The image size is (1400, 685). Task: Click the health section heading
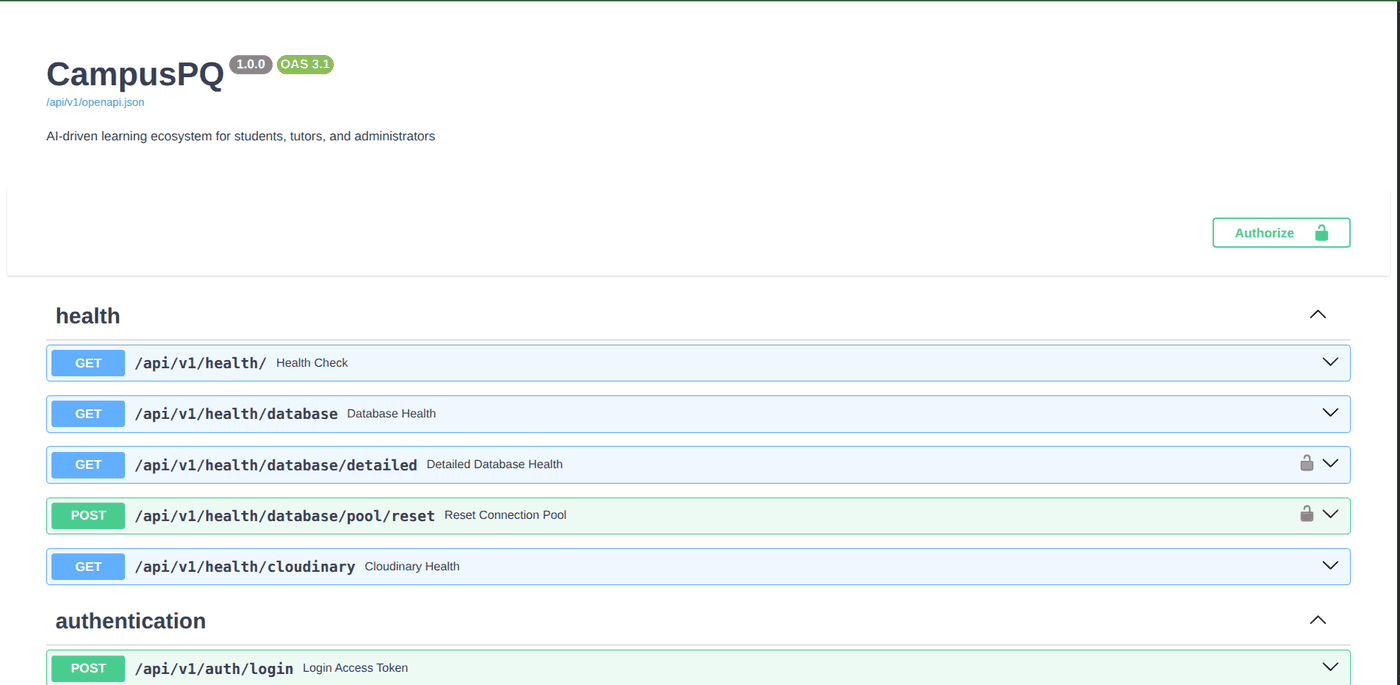(x=88, y=316)
